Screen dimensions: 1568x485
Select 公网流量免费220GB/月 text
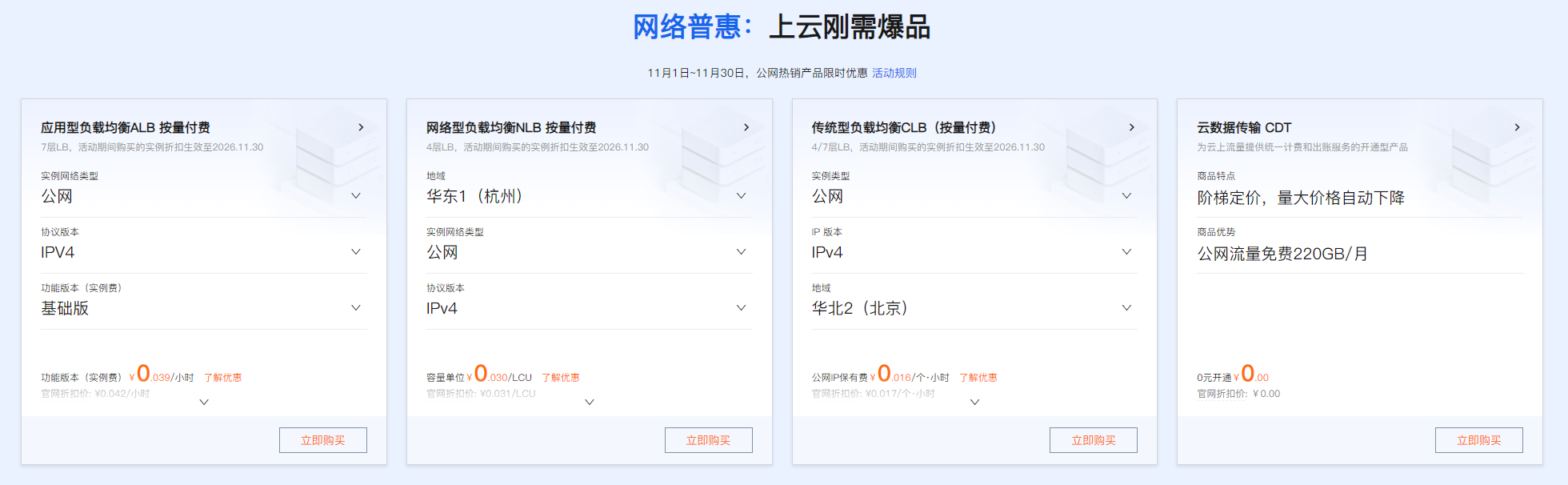[x=1282, y=254]
